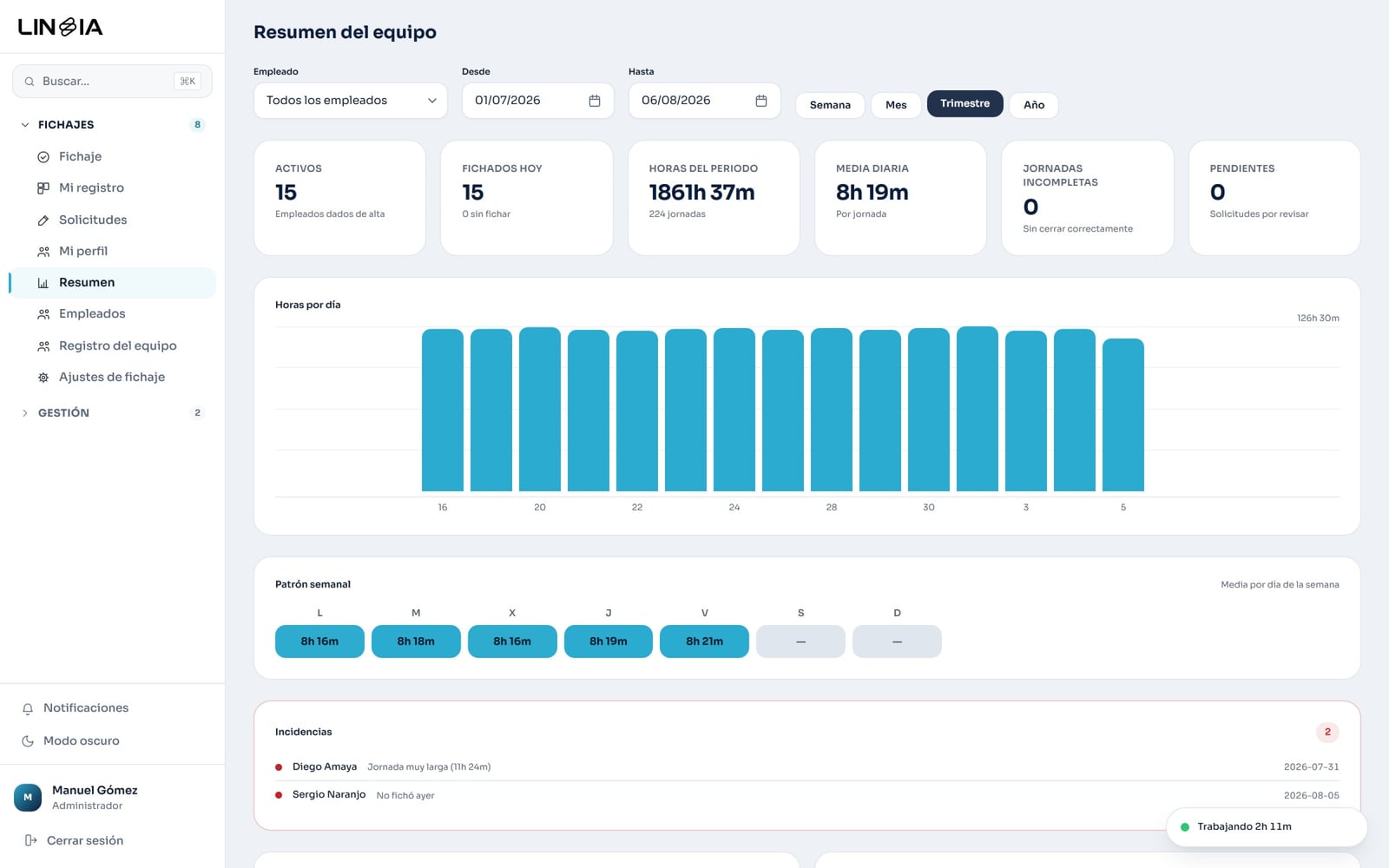Screen dimensions: 1389x868
Task: Click the Saturday empty pattern pill
Action: click(800, 641)
